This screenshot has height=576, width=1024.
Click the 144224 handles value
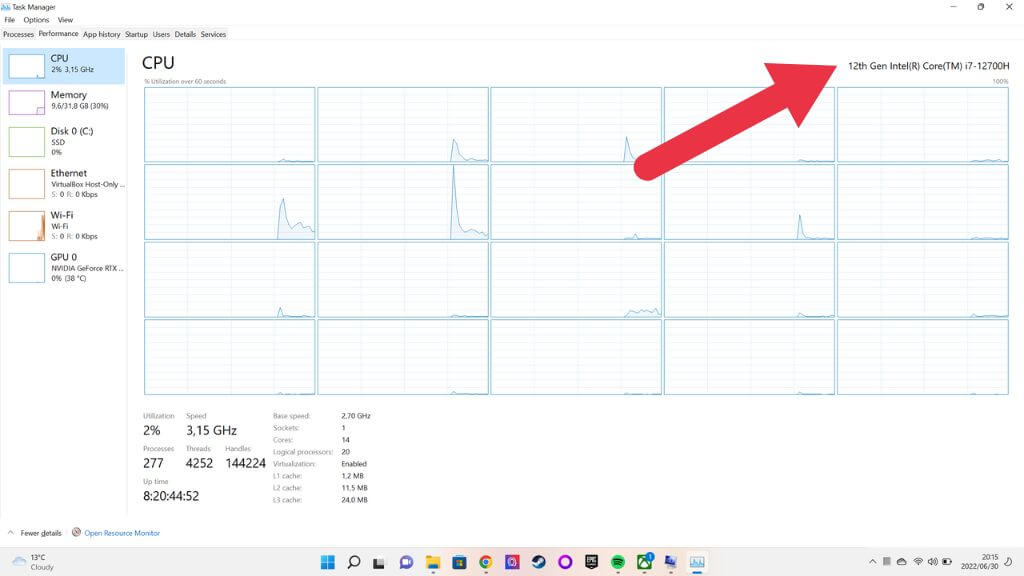pos(246,463)
